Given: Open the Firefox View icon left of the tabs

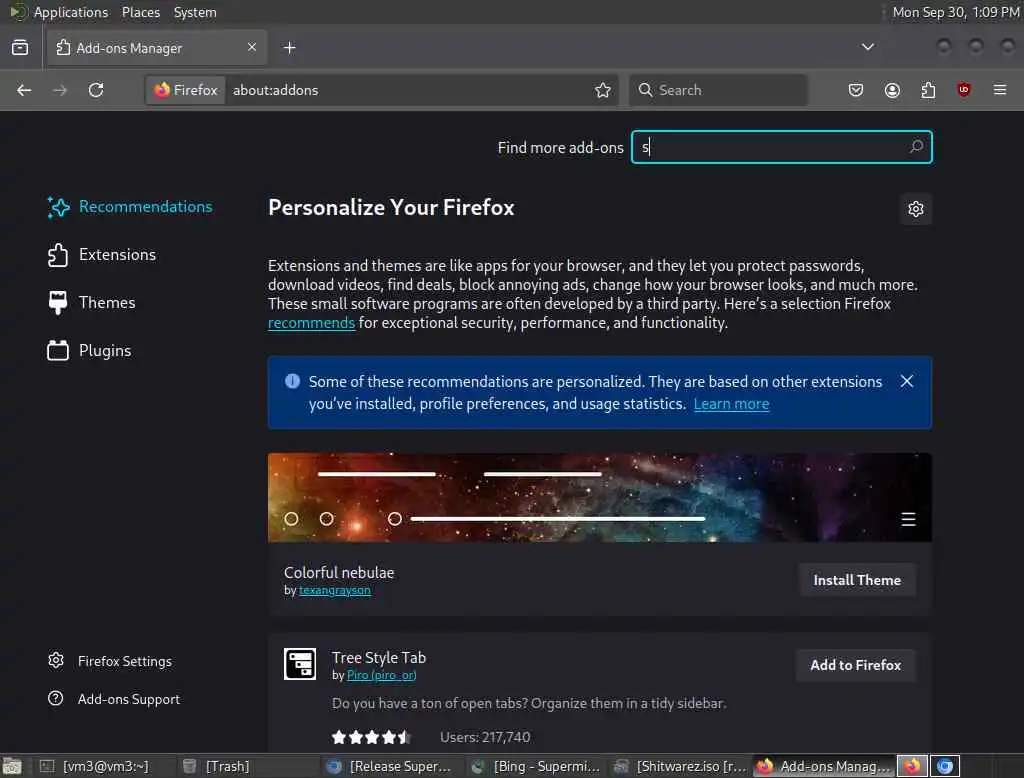Looking at the screenshot, I should coord(20,48).
